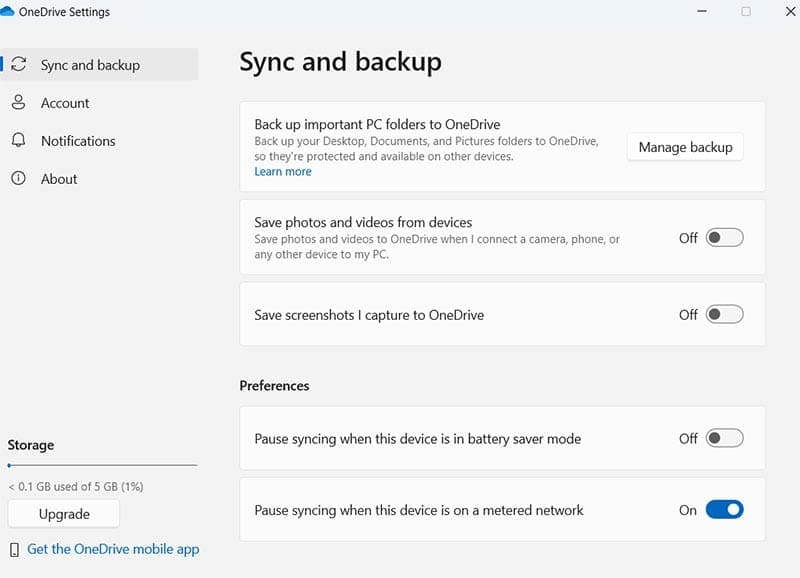Click 'Back up important PC folders to OneDrive' title
This screenshot has width=800, height=578.
(377, 124)
